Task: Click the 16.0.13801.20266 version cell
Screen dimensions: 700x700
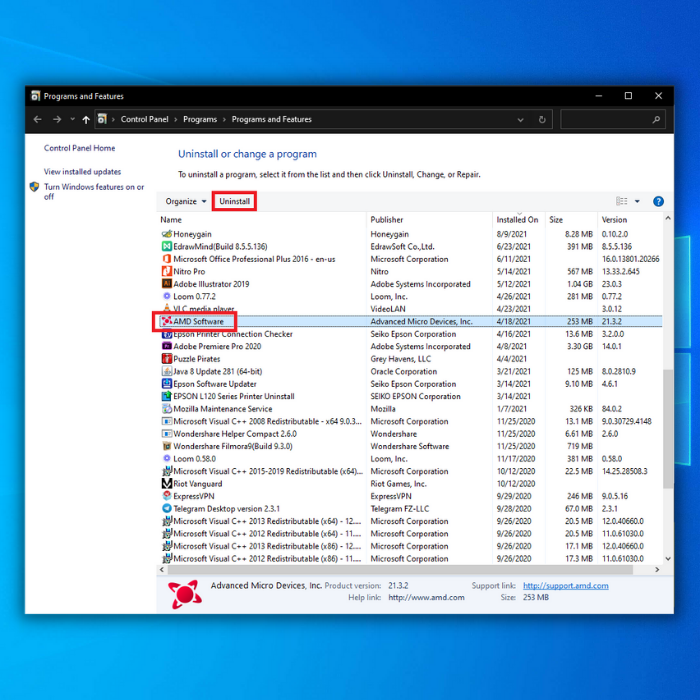Action: click(630, 259)
